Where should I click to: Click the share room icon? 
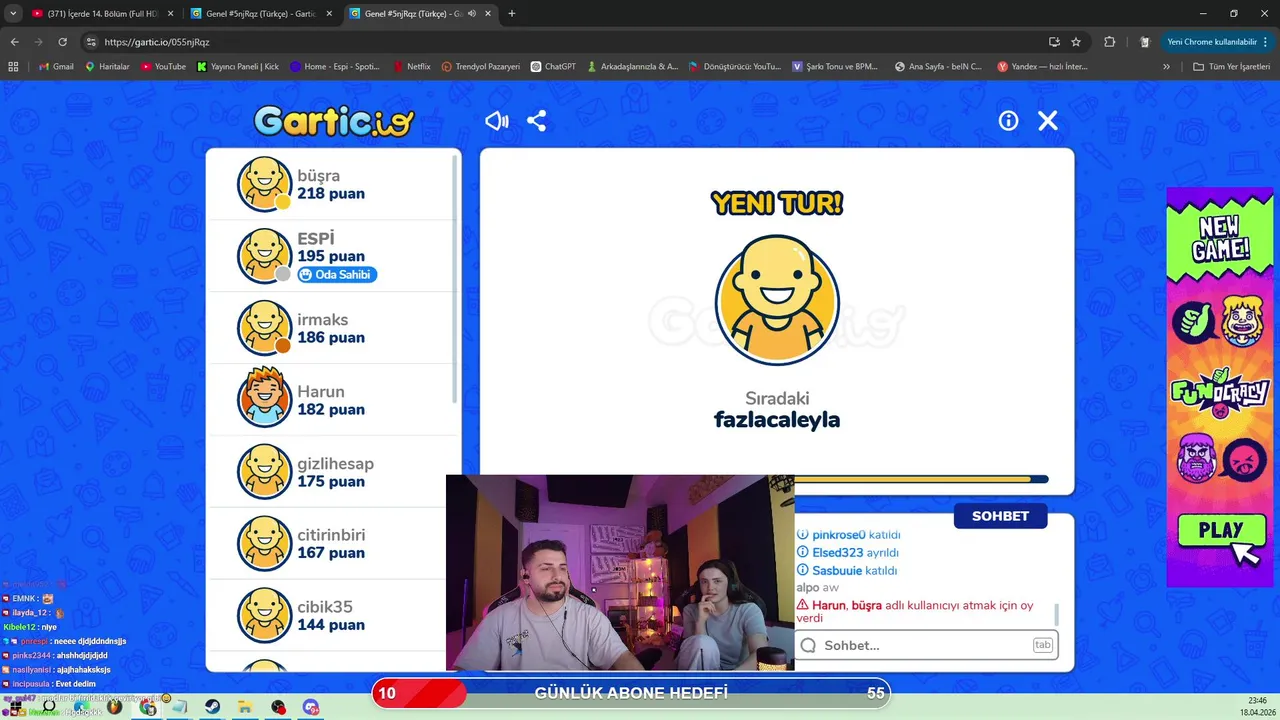point(537,121)
